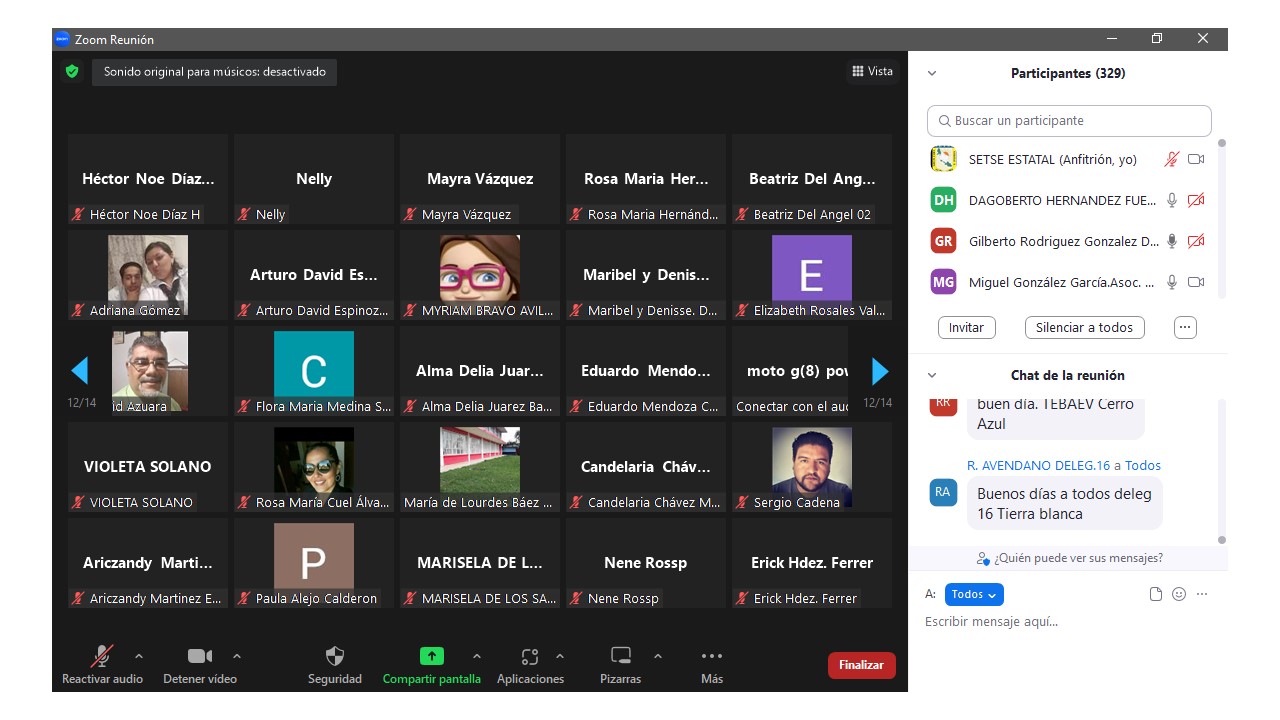The image size is (1280, 720).
Task: Click microphone icon for Gilberto Rodriguez Gonzalez
Action: [1172, 241]
